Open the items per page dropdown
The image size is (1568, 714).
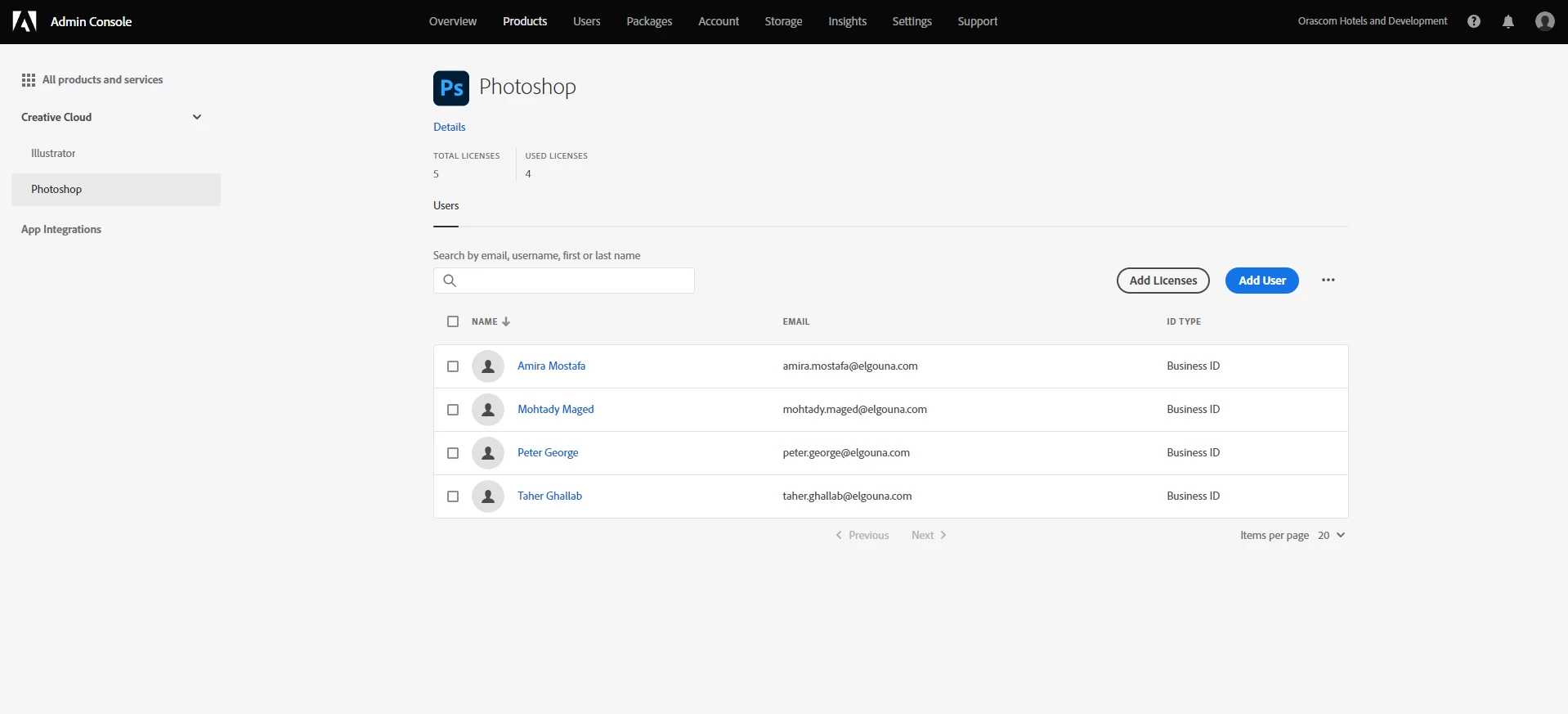1332,535
